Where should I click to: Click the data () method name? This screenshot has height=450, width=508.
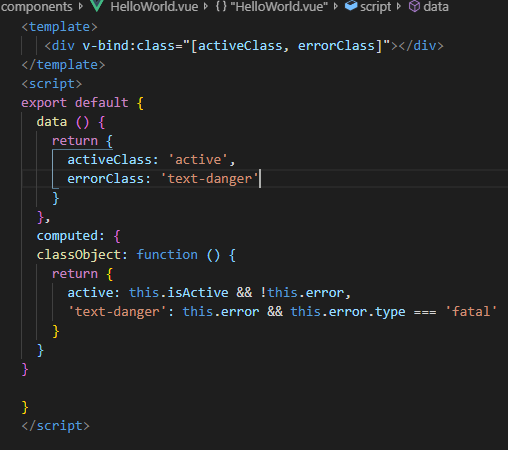click(52, 122)
